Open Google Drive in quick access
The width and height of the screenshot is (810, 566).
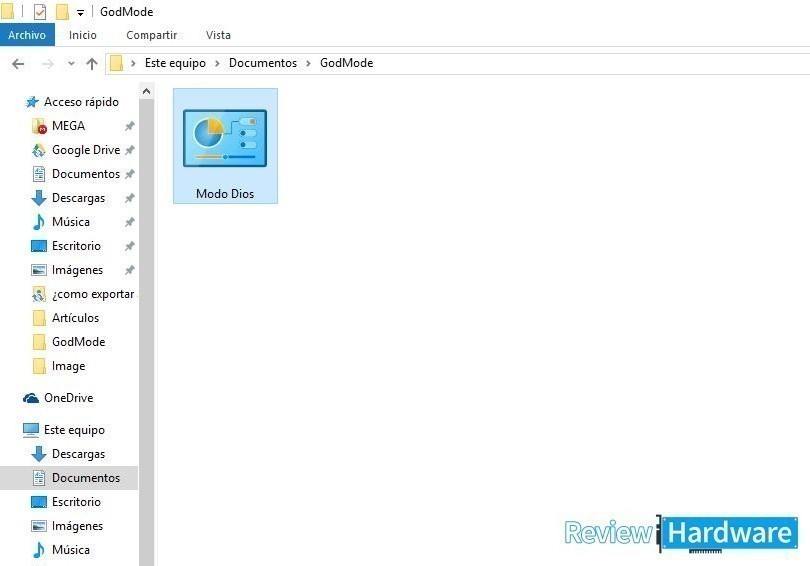[x=86, y=150]
